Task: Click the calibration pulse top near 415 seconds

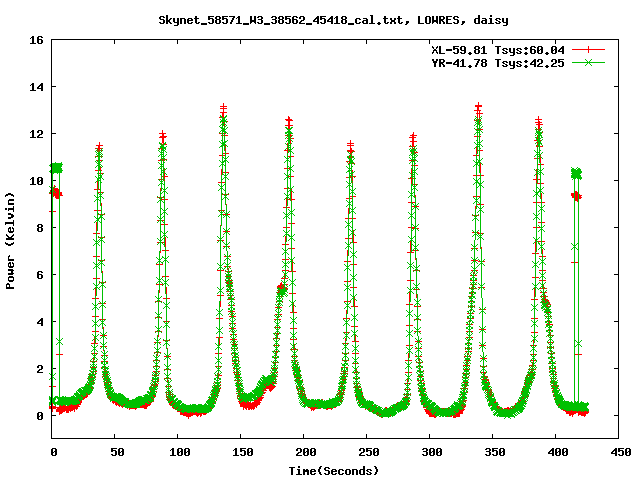Action: coord(575,173)
